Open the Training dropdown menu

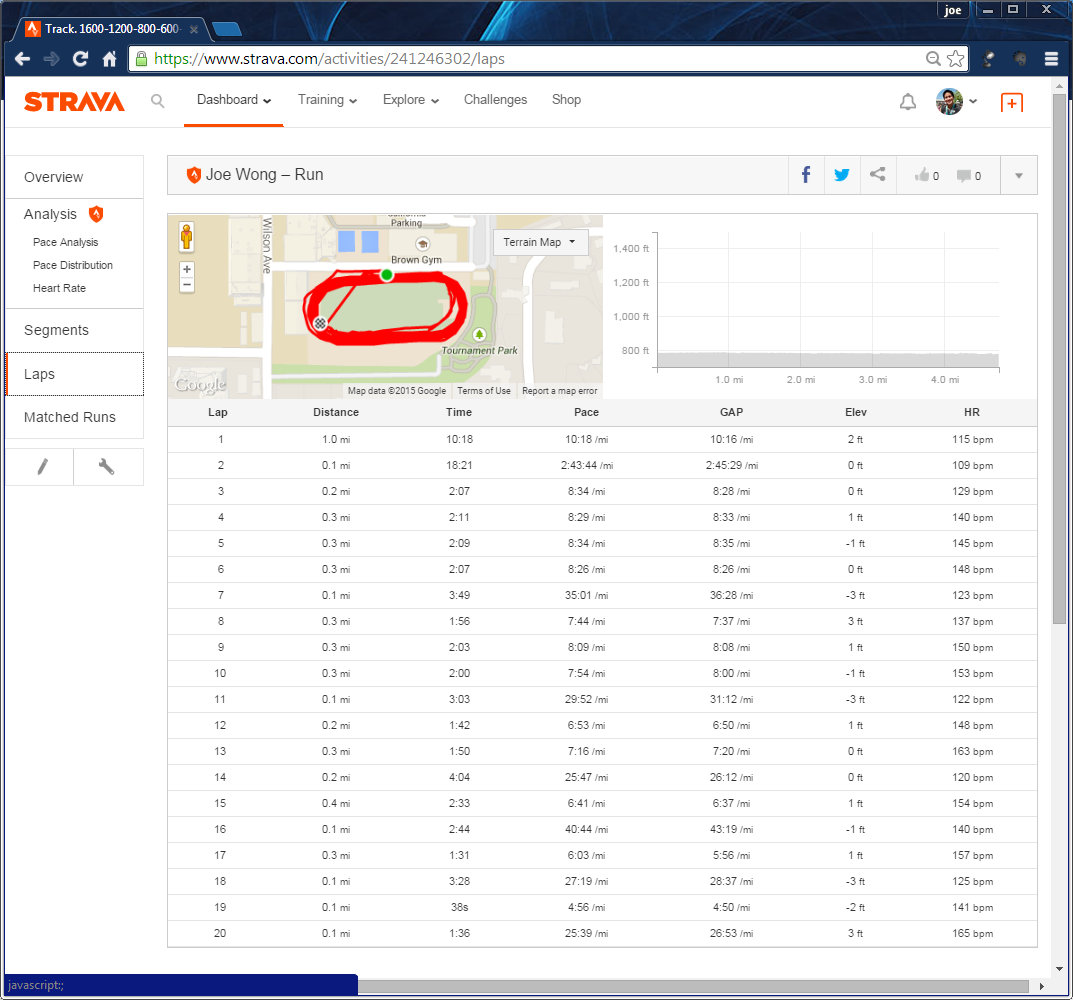pos(327,100)
